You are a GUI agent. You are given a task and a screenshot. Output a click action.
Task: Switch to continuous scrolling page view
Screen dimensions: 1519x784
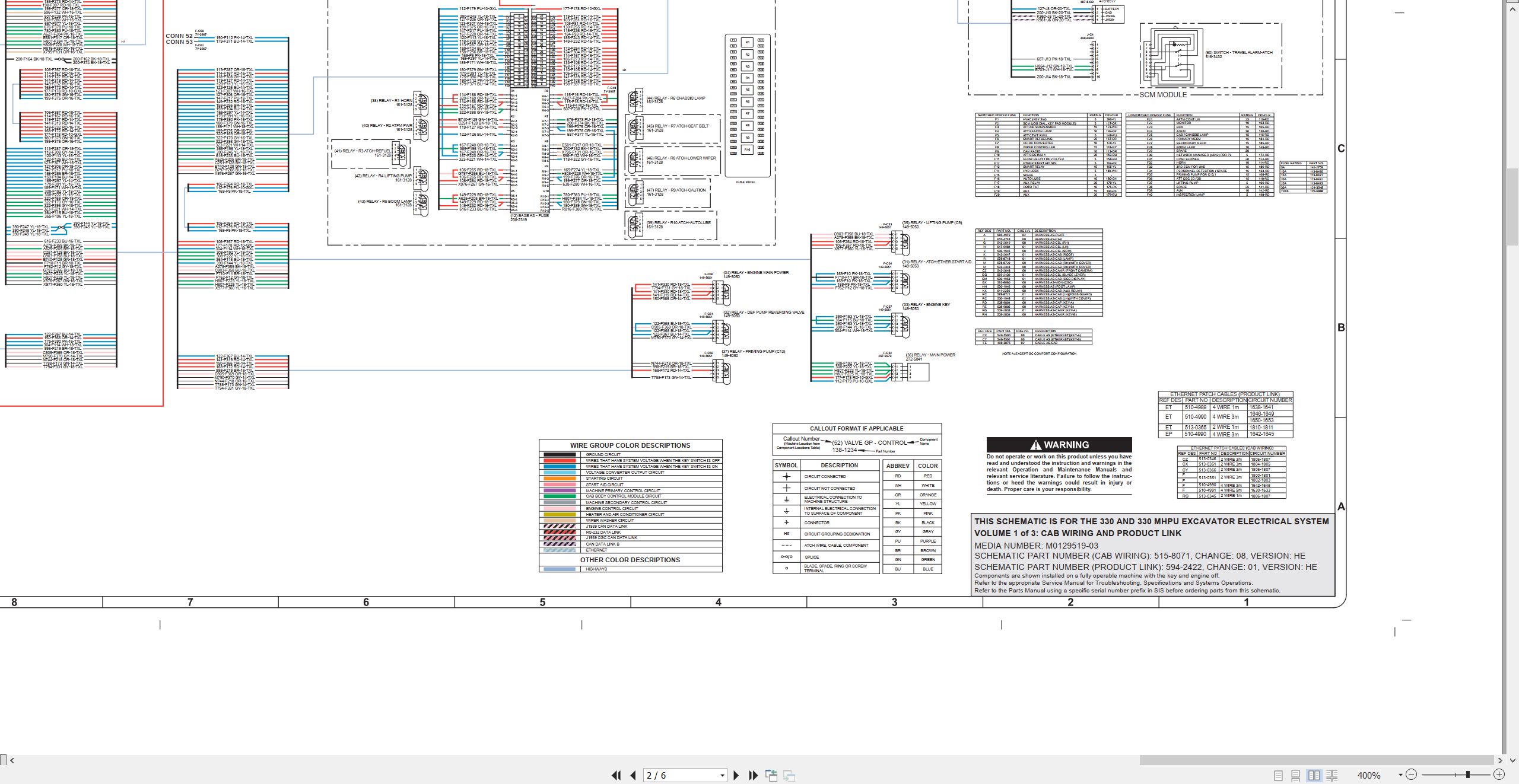[x=1296, y=775]
